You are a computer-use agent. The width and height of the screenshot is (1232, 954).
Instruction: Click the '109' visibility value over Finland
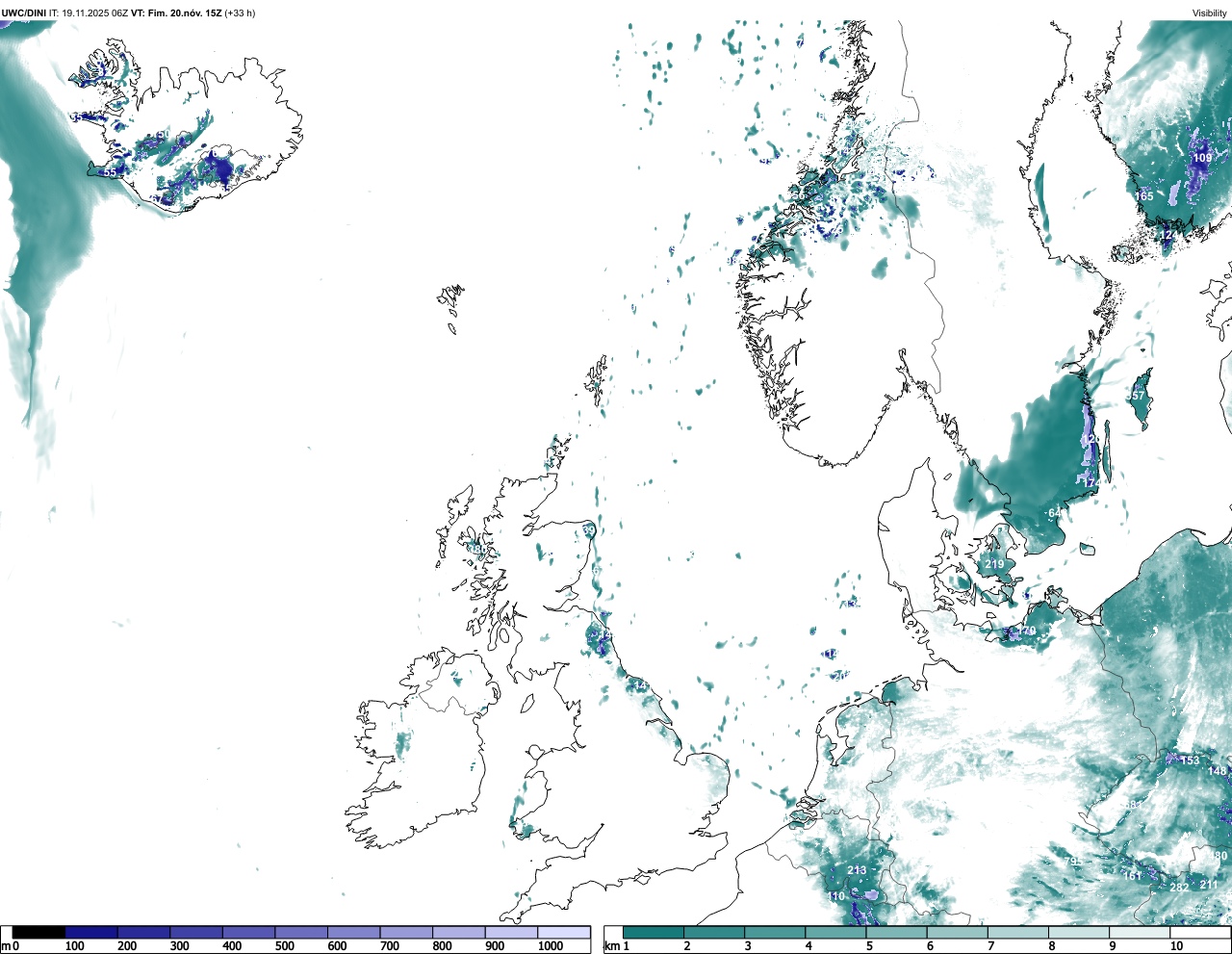click(x=1202, y=158)
